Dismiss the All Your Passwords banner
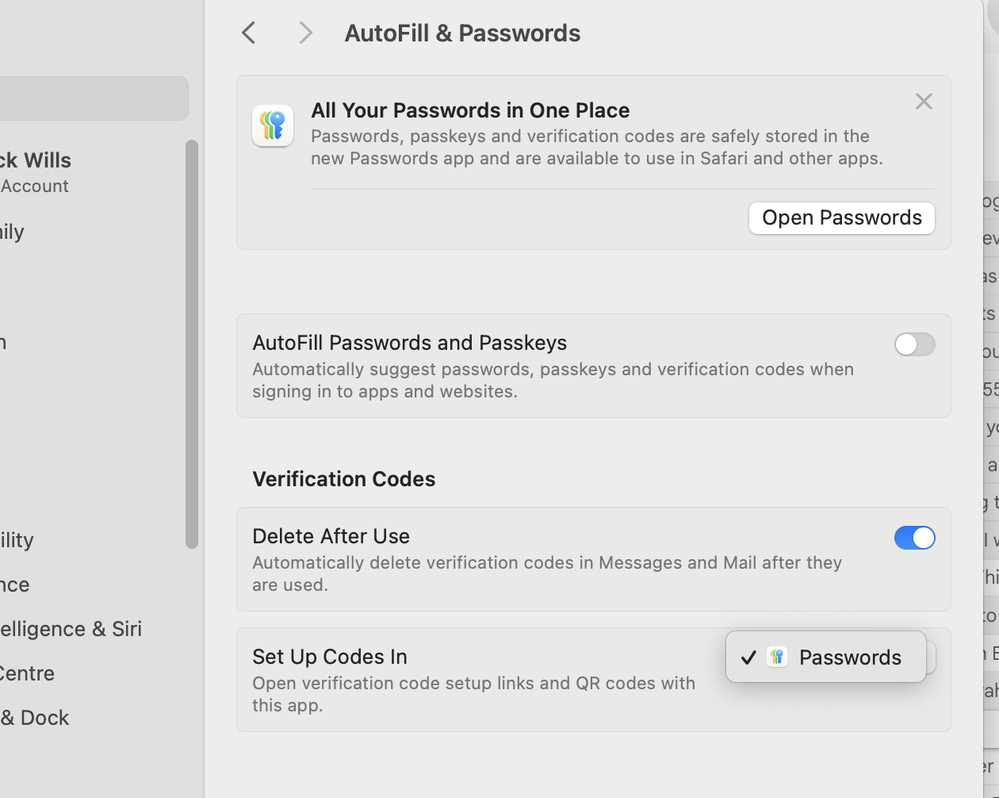 (924, 101)
